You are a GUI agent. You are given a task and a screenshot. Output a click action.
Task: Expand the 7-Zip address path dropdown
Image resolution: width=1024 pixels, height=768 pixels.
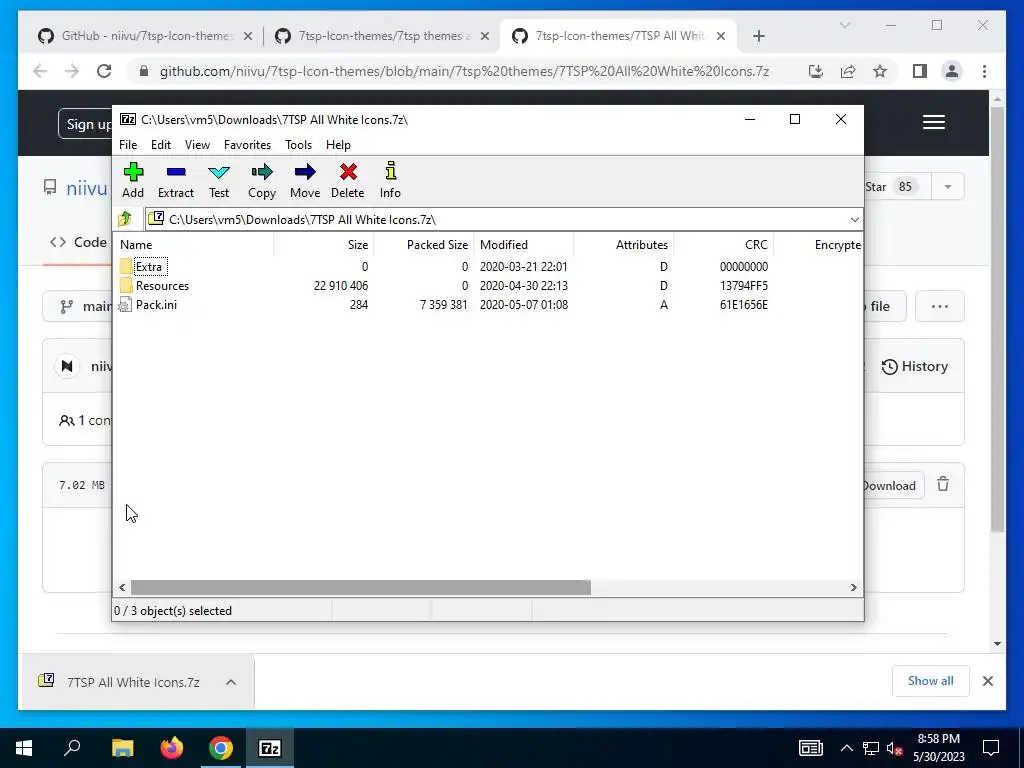[854, 219]
